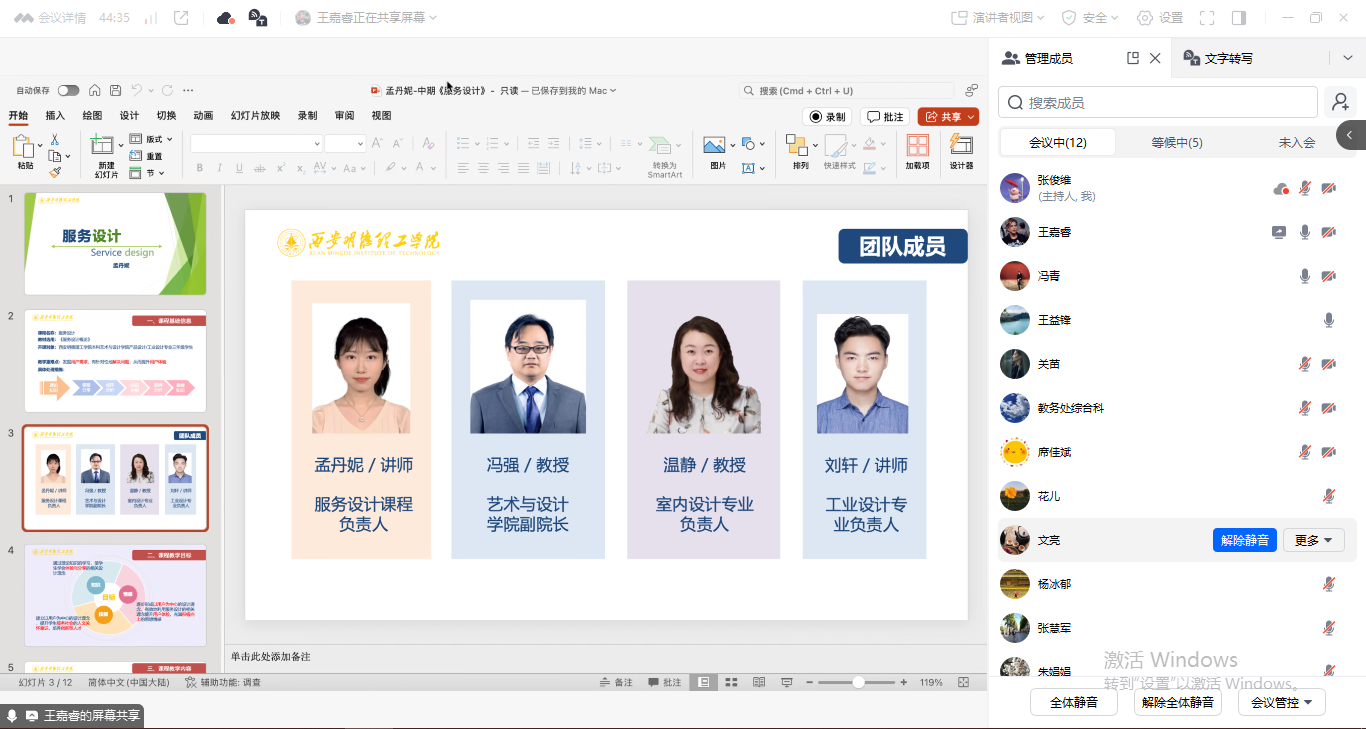Click the 解除静音 button for 文亮

click(x=1244, y=540)
